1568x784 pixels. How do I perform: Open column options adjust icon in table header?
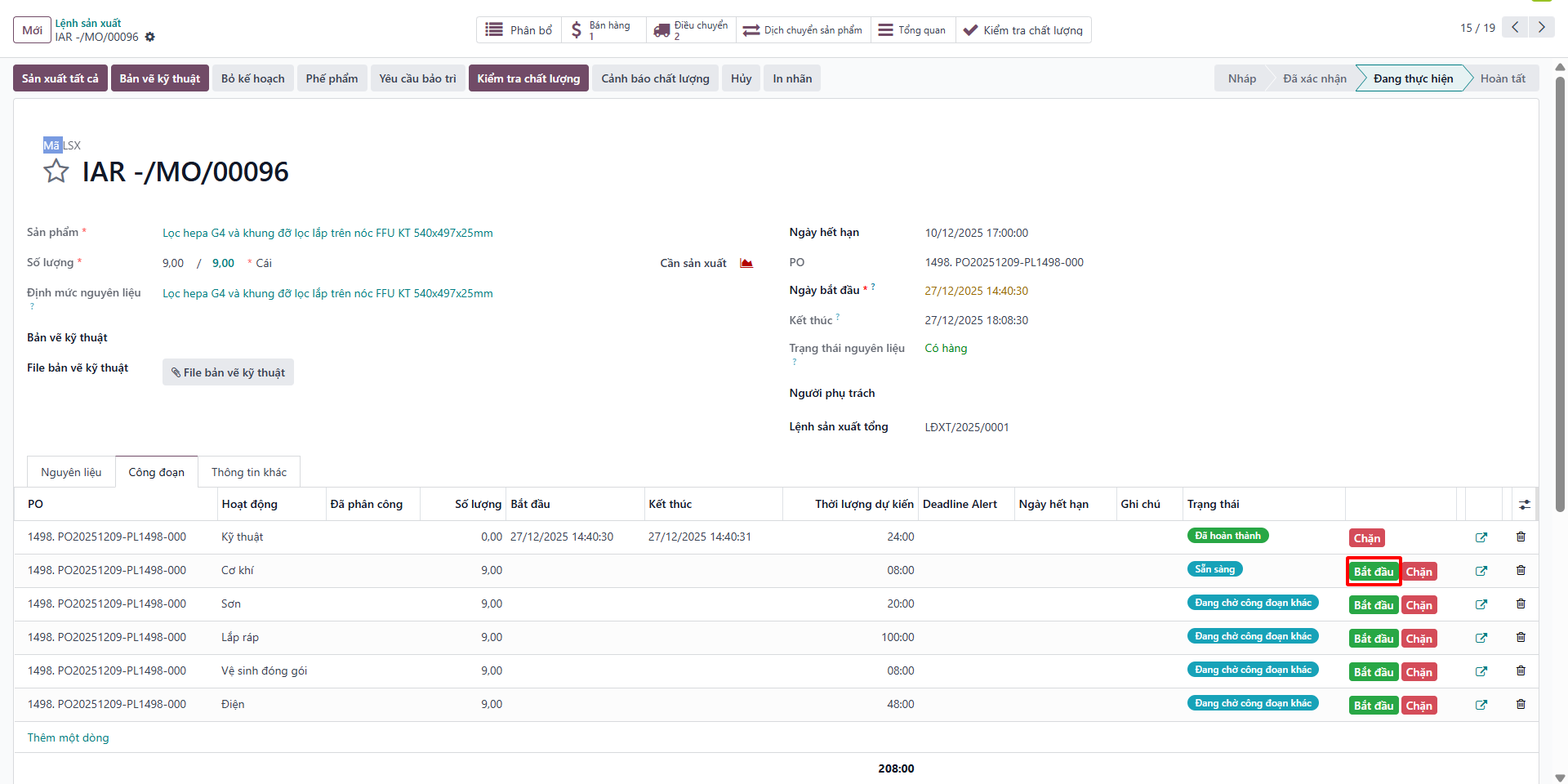(1524, 505)
